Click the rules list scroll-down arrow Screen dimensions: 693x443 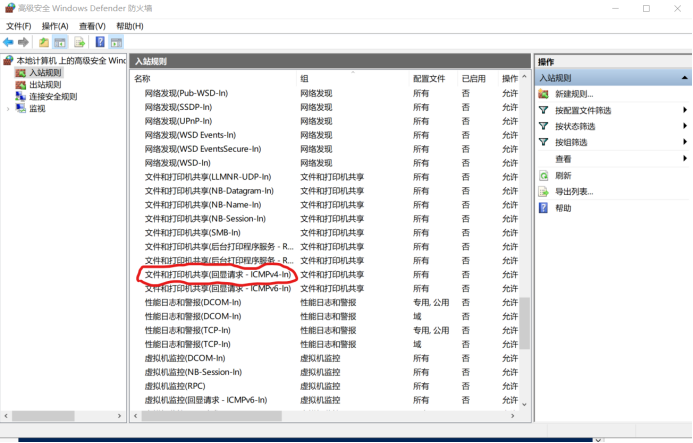coord(524,404)
